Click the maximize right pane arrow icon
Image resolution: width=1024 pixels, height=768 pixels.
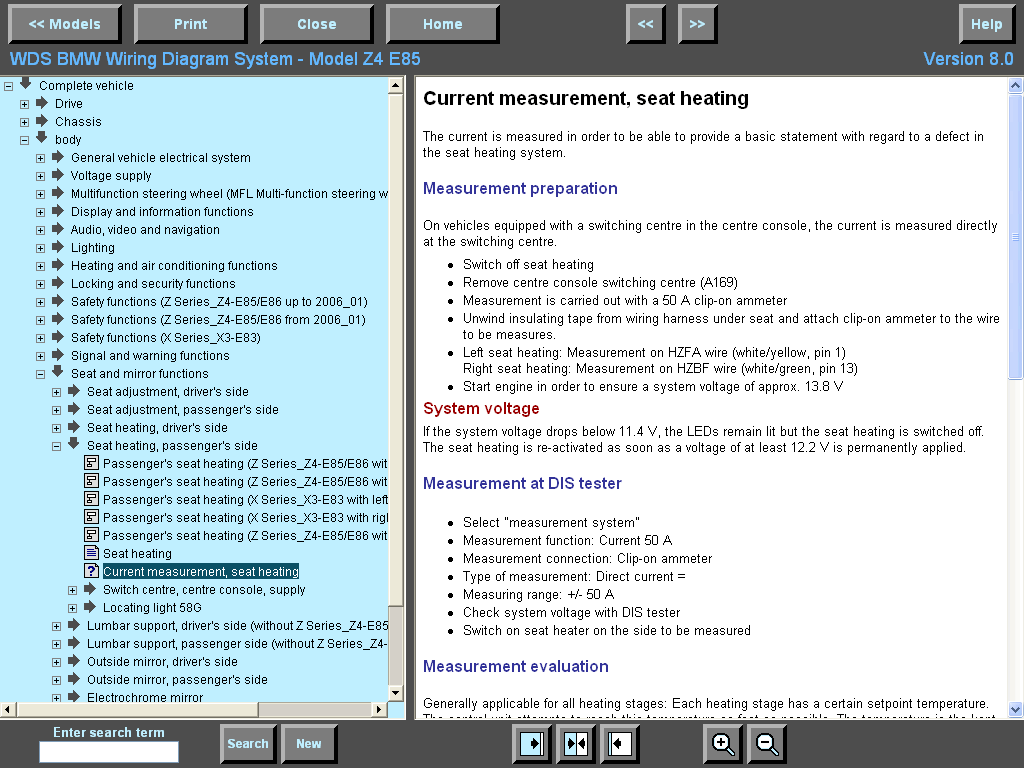tap(532, 743)
